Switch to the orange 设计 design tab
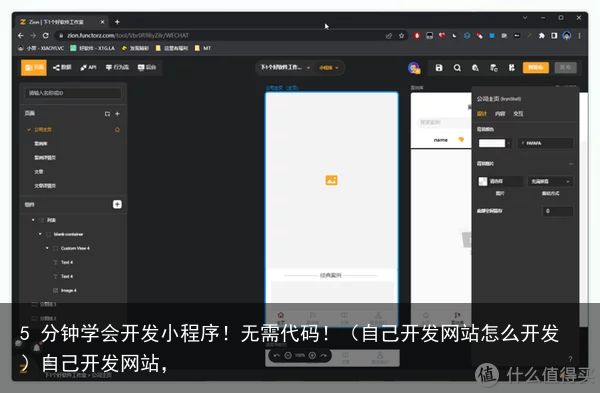Image resolution: width=600 pixels, height=393 pixels. [482, 114]
